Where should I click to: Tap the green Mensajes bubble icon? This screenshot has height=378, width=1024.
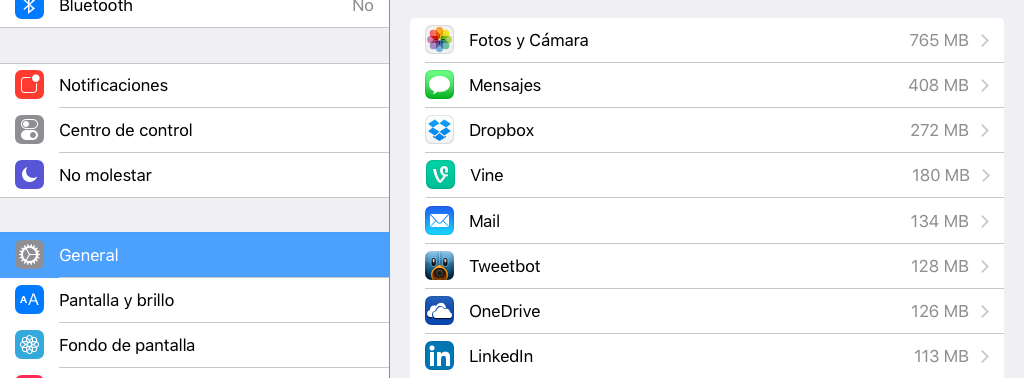click(x=440, y=85)
